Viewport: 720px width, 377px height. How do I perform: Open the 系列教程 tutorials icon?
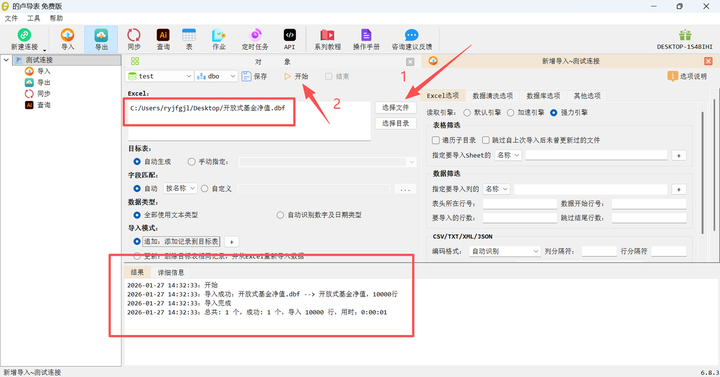327,35
